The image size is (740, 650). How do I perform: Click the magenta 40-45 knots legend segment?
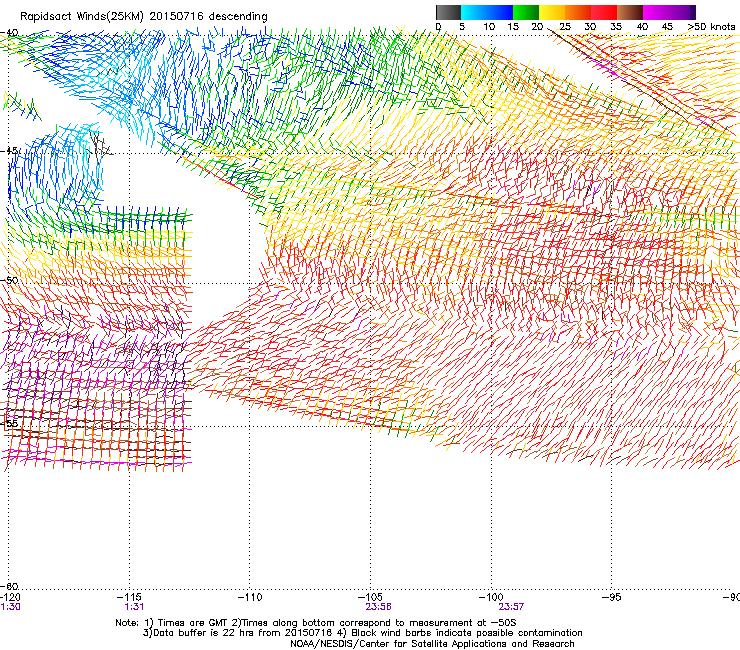pyautogui.click(x=656, y=12)
